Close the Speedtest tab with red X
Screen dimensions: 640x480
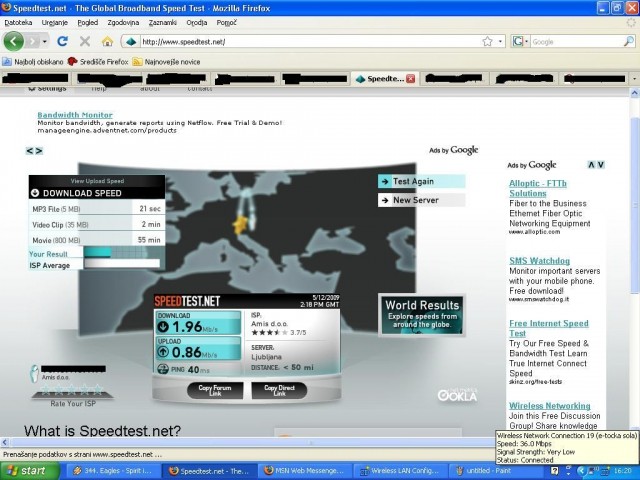411,79
